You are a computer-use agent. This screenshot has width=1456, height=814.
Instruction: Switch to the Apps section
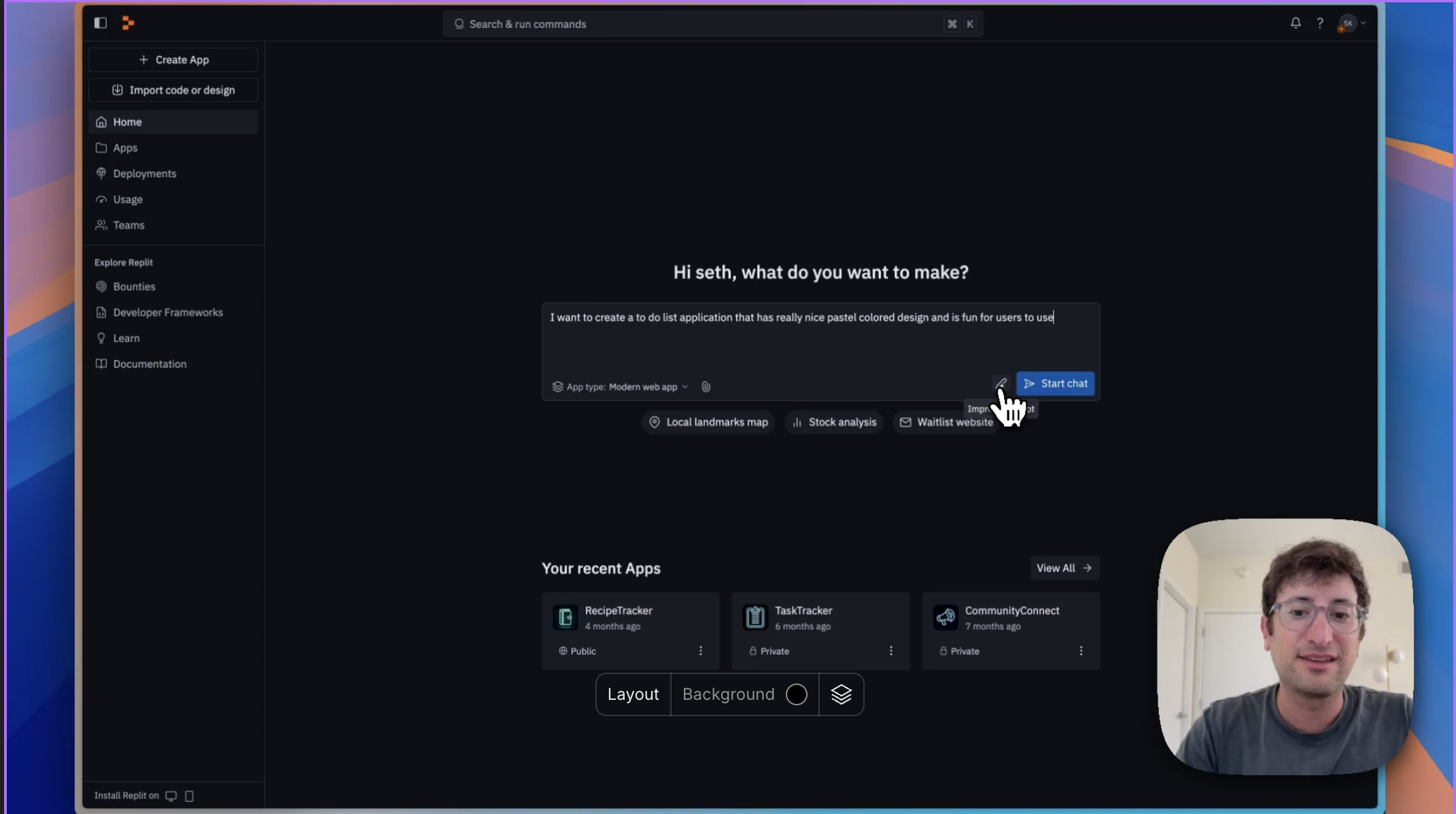point(125,147)
